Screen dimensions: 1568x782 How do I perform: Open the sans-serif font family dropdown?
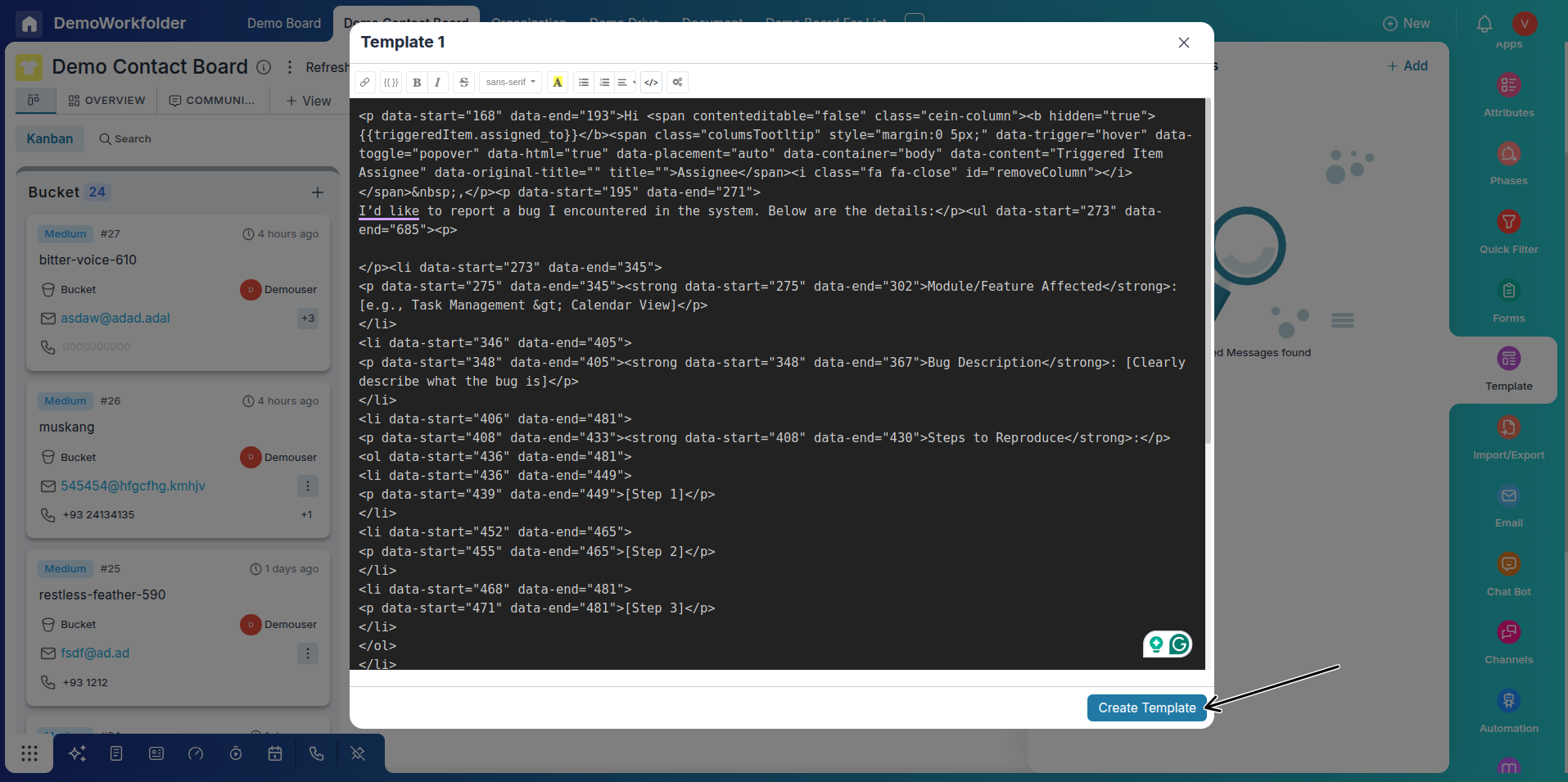[x=510, y=82]
